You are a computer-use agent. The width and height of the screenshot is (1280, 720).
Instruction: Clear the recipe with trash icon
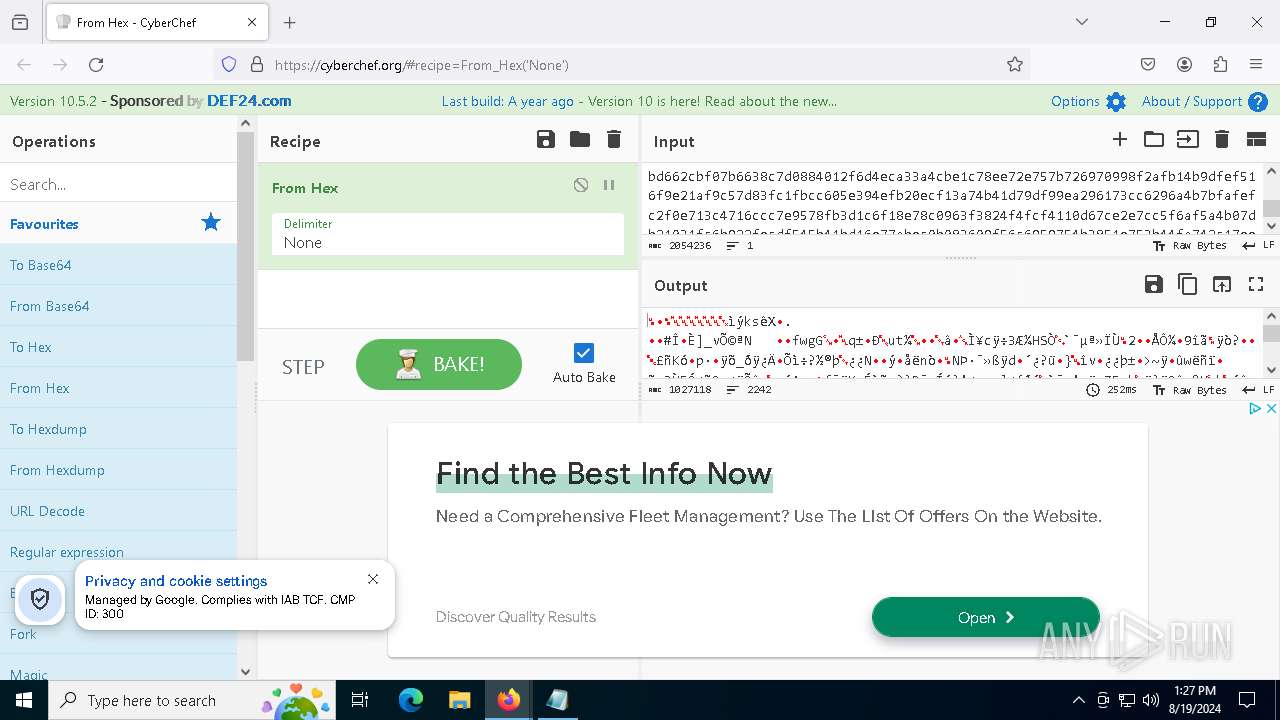pos(614,140)
